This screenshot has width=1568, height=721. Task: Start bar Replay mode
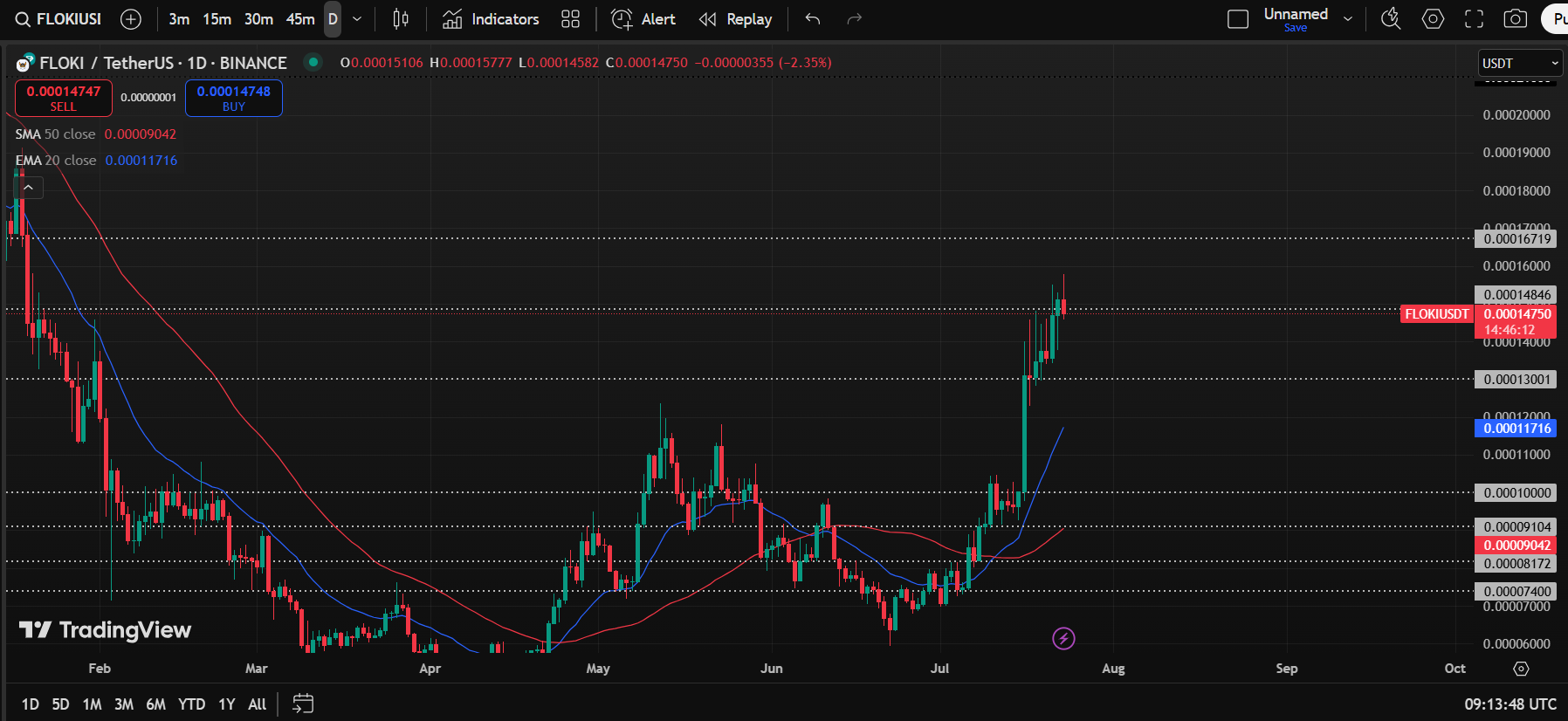coord(736,19)
